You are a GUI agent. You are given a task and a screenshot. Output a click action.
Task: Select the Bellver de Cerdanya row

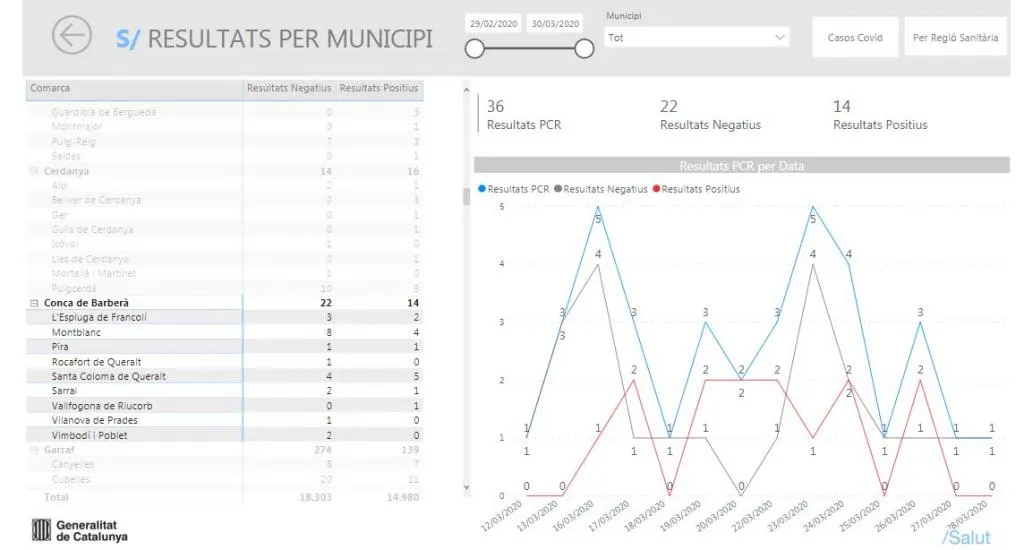point(225,200)
